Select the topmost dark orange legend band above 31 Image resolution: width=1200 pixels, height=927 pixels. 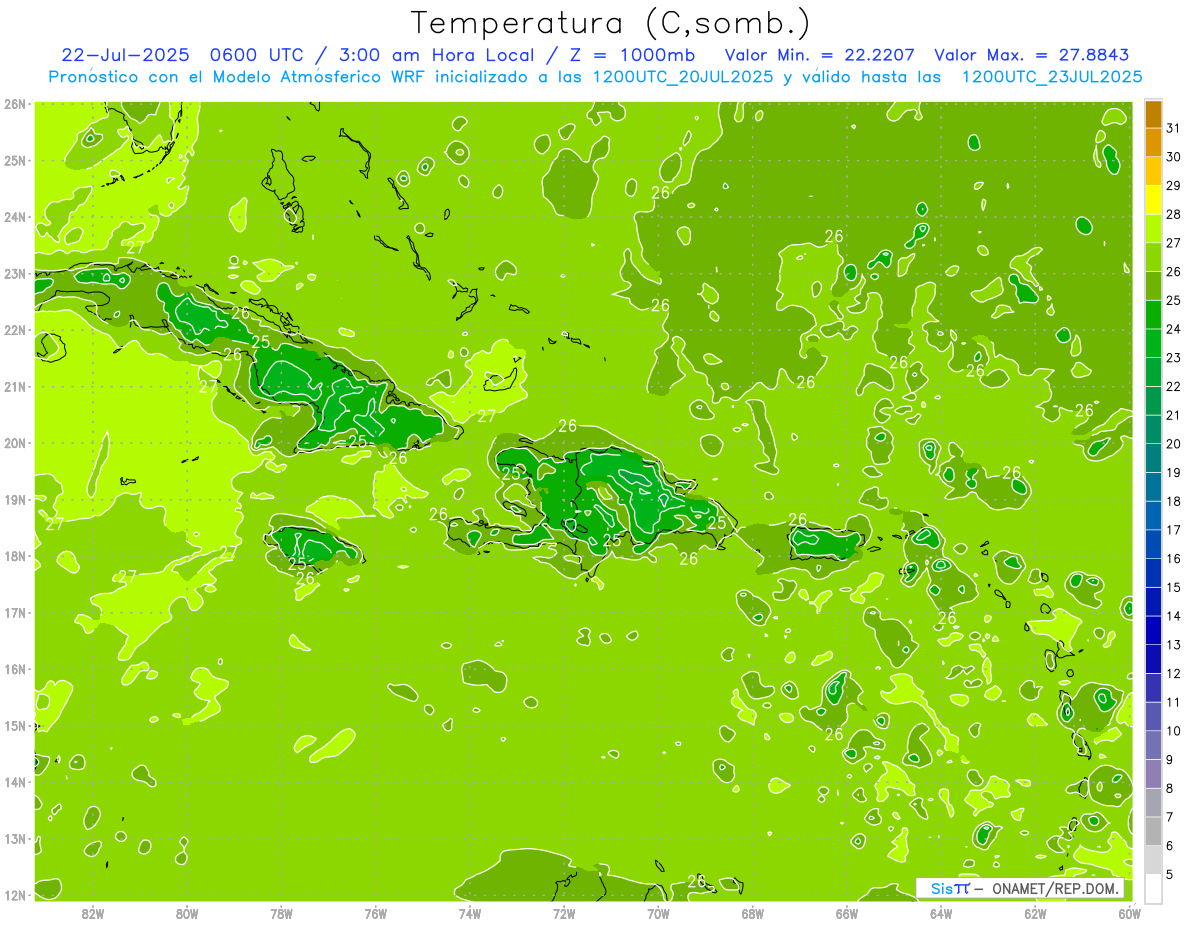[x=1153, y=113]
